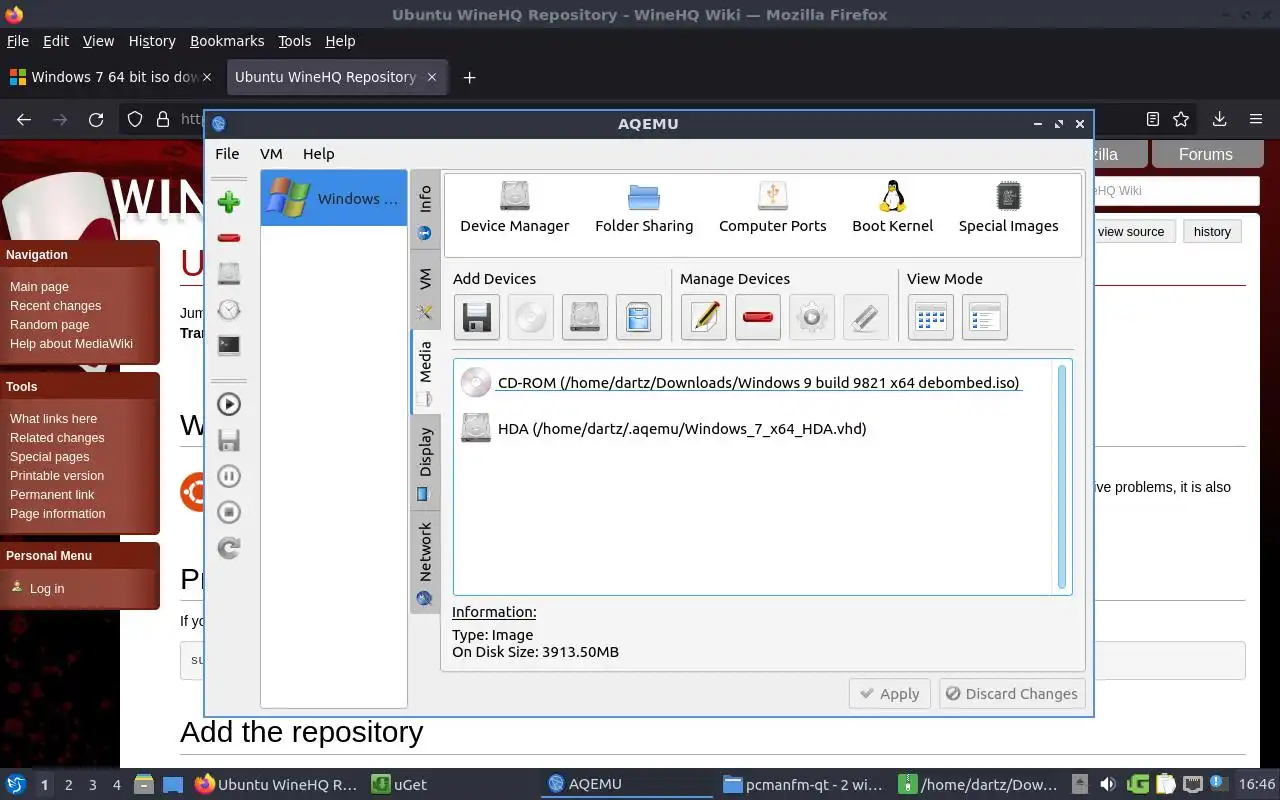Open Special Images
Image resolution: width=1280 pixels, height=800 pixels.
[1008, 208]
